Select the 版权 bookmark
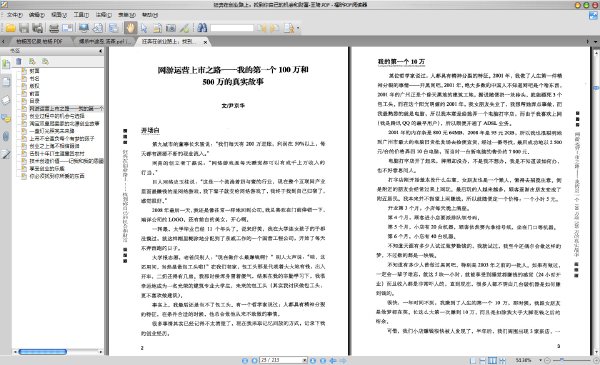Image resolution: width=600 pixels, height=365 pixels. click(x=34, y=86)
